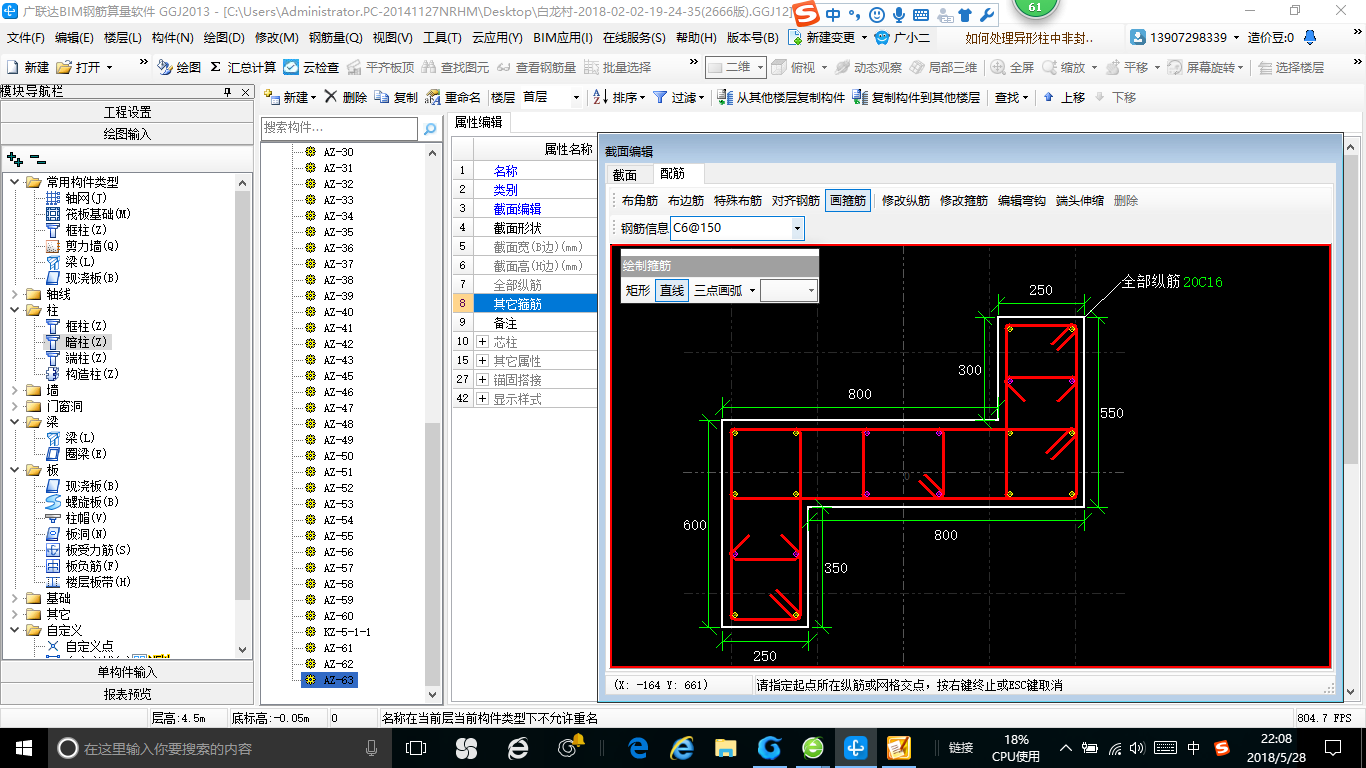Click 端头伸缩 end extension button
Screen dimensions: 1366x768
coord(1080,200)
